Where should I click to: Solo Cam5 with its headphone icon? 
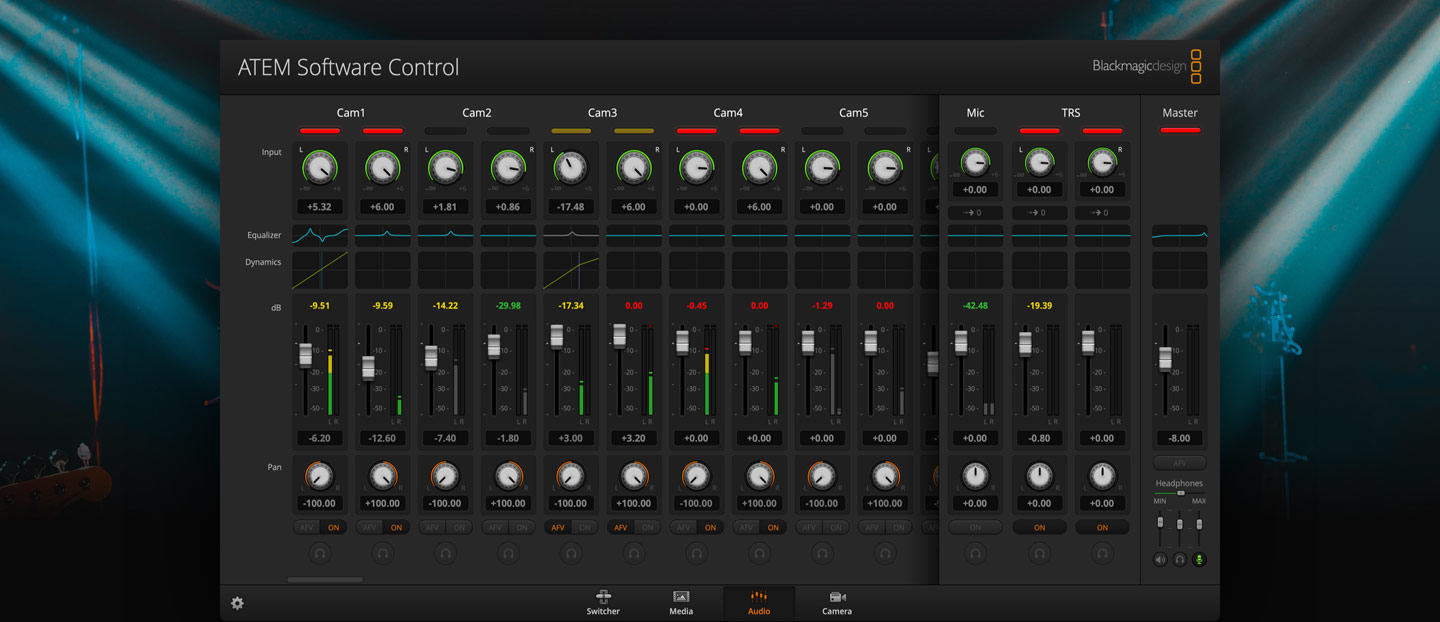point(822,553)
